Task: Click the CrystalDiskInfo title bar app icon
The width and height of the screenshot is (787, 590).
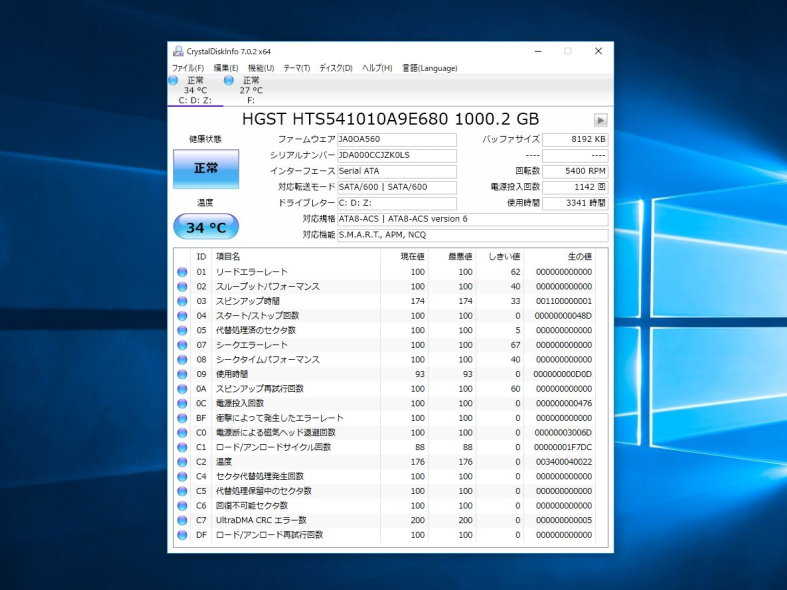Action: pyautogui.click(x=178, y=51)
